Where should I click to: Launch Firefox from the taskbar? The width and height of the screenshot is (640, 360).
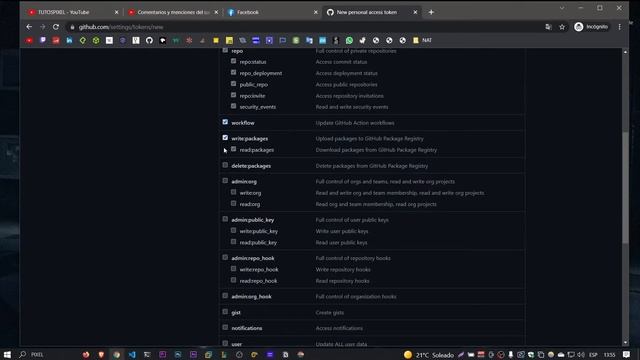tap(86, 355)
